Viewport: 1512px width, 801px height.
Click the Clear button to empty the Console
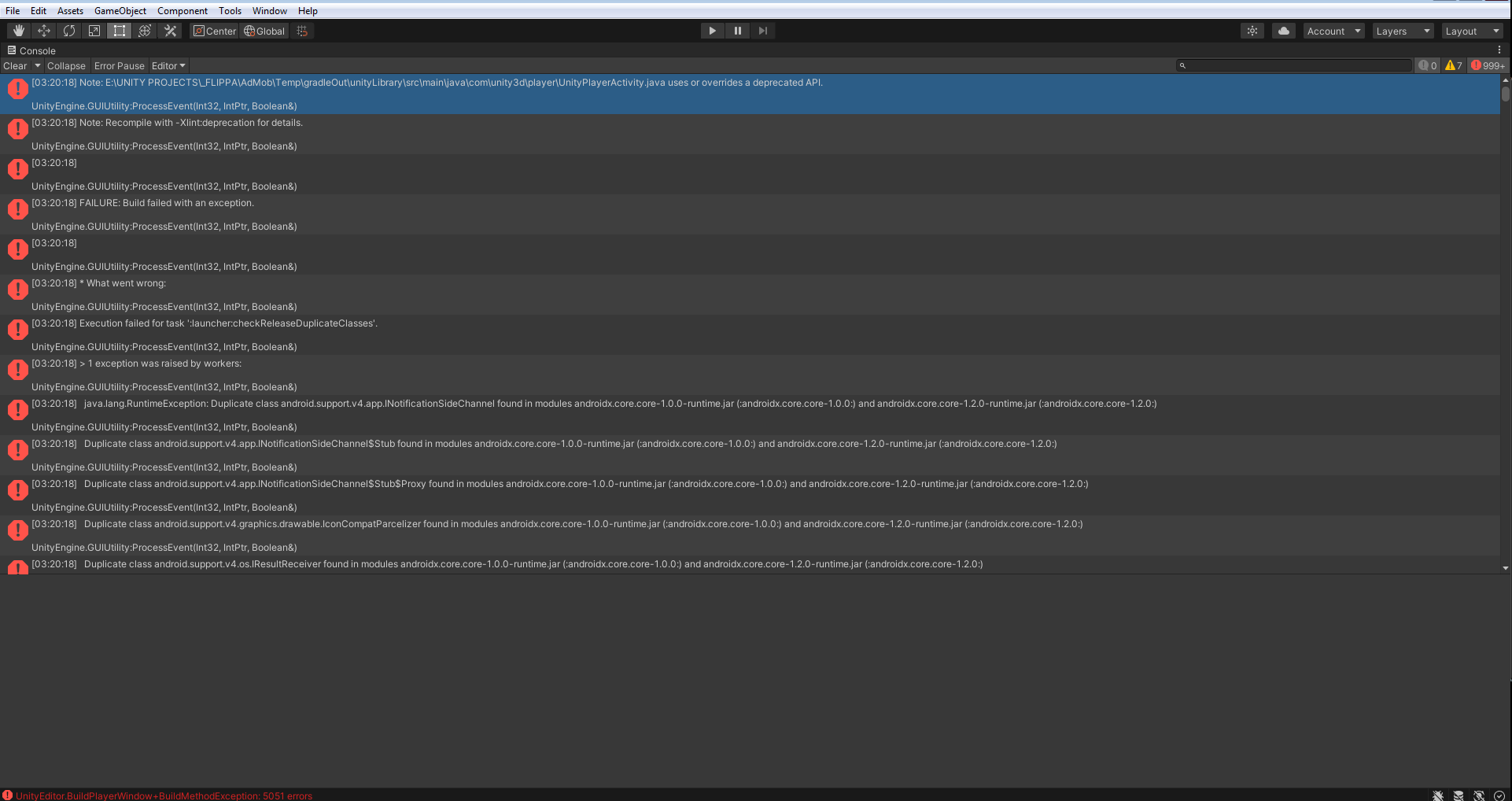point(14,65)
